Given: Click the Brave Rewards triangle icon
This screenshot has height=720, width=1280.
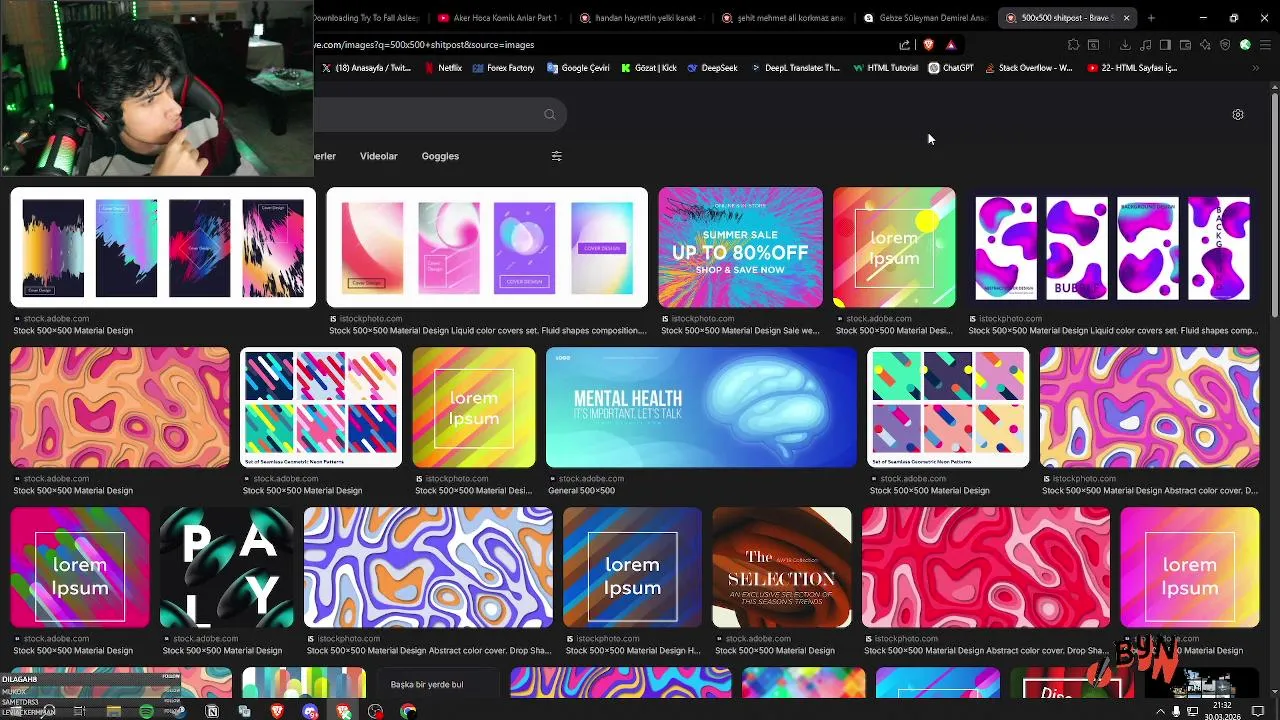Looking at the screenshot, I should tap(950, 45).
